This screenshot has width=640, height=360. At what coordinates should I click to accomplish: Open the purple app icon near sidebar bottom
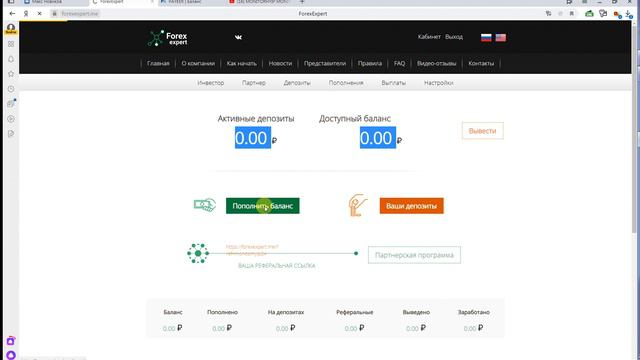[11, 341]
